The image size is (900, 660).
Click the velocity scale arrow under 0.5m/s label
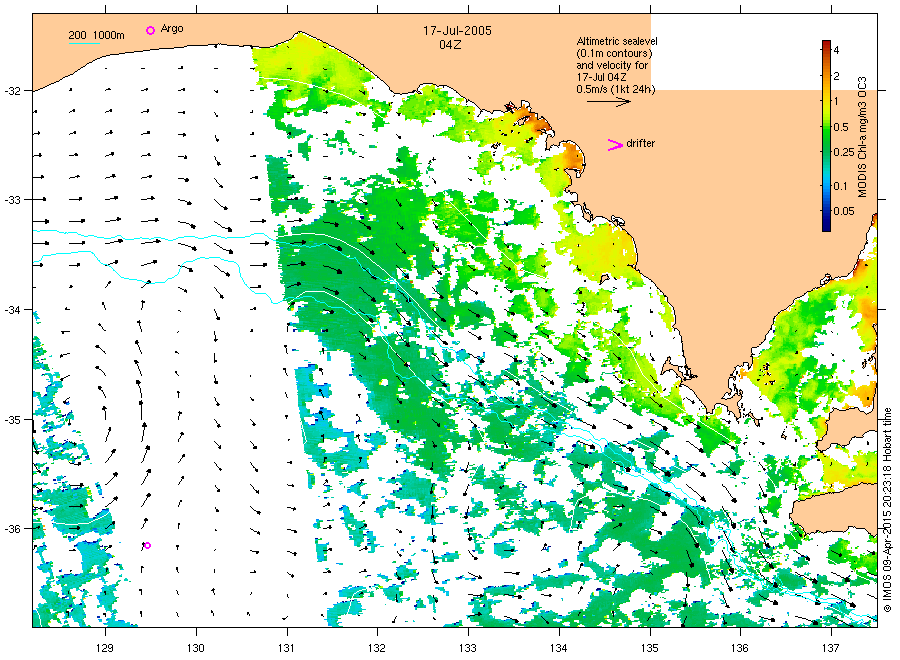608,102
